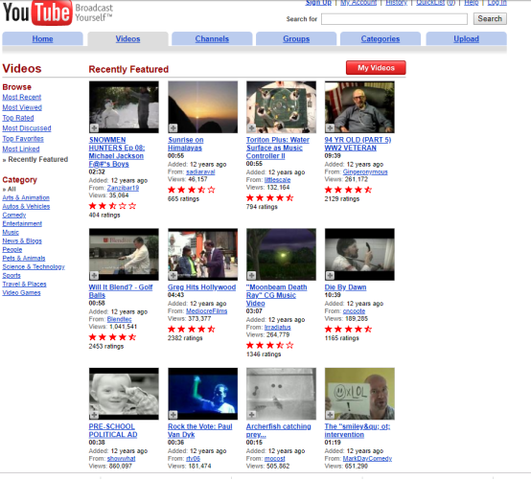Screen dimensions: 531x480
Task: Go to the Groups tab
Action: 296,39
